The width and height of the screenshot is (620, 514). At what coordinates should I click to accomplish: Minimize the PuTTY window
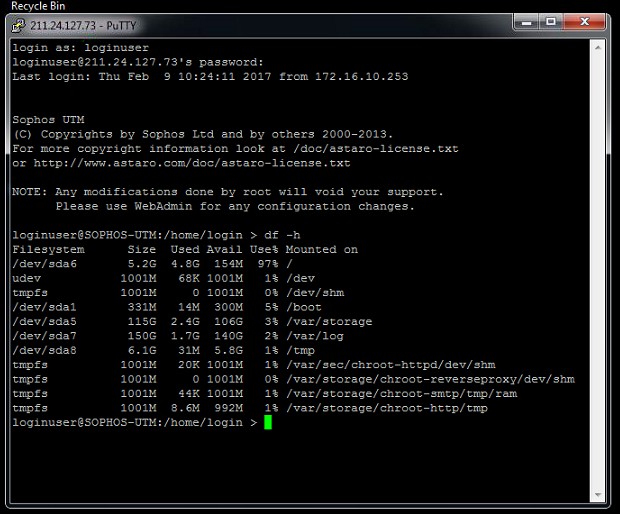pyautogui.click(x=526, y=22)
